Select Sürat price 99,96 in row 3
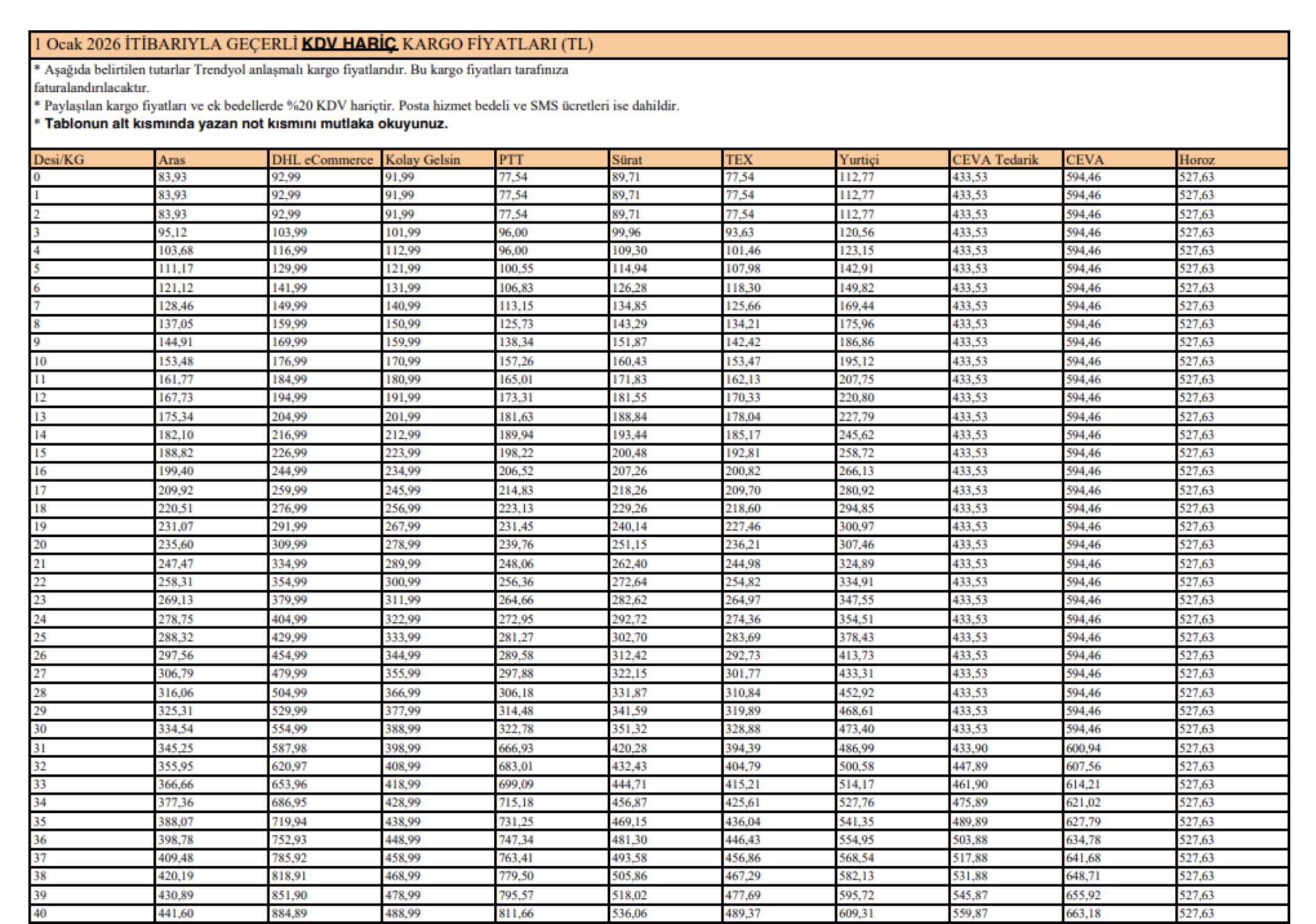This screenshot has height=924, width=1316. click(x=627, y=232)
